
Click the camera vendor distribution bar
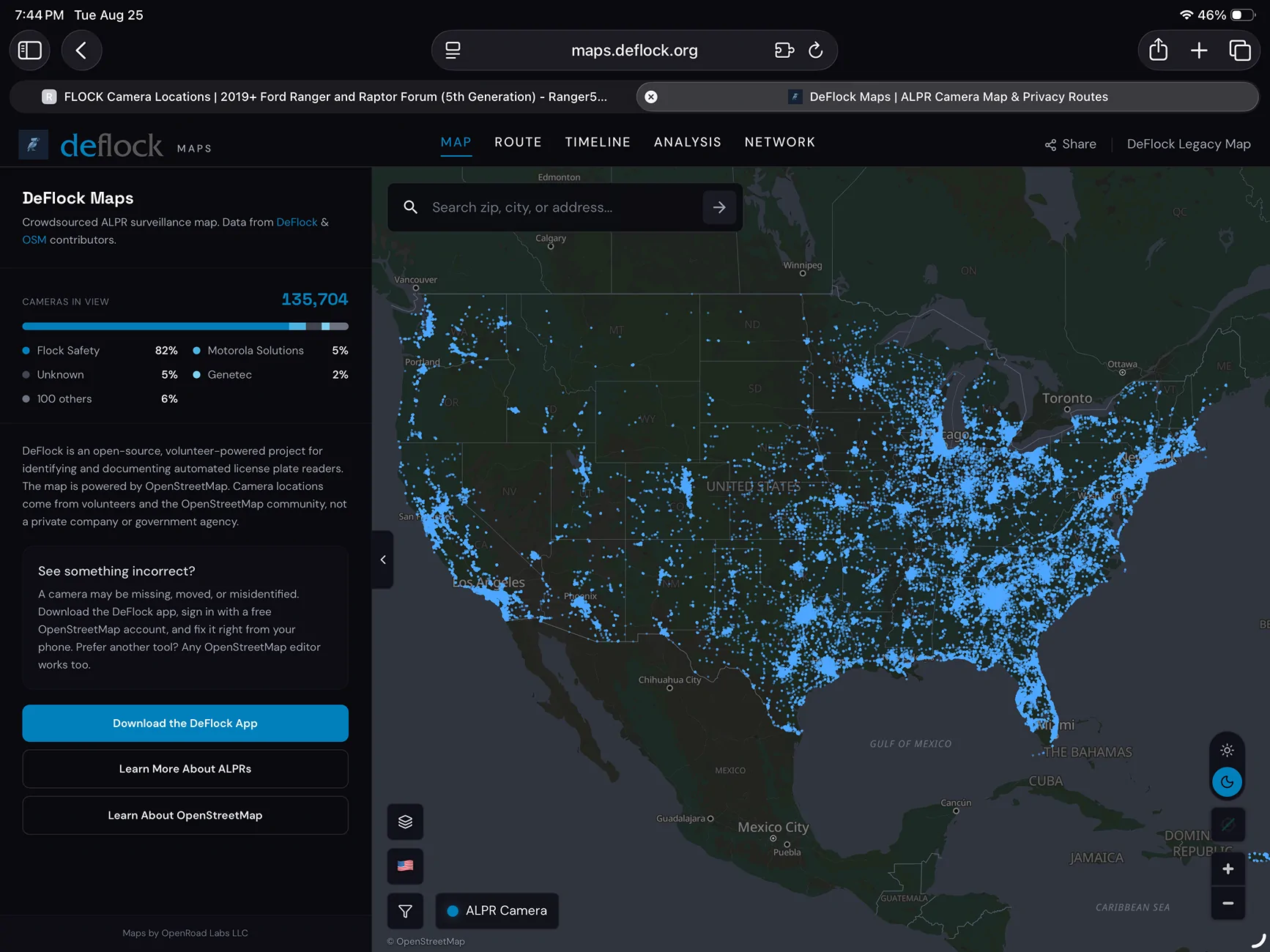click(x=185, y=327)
